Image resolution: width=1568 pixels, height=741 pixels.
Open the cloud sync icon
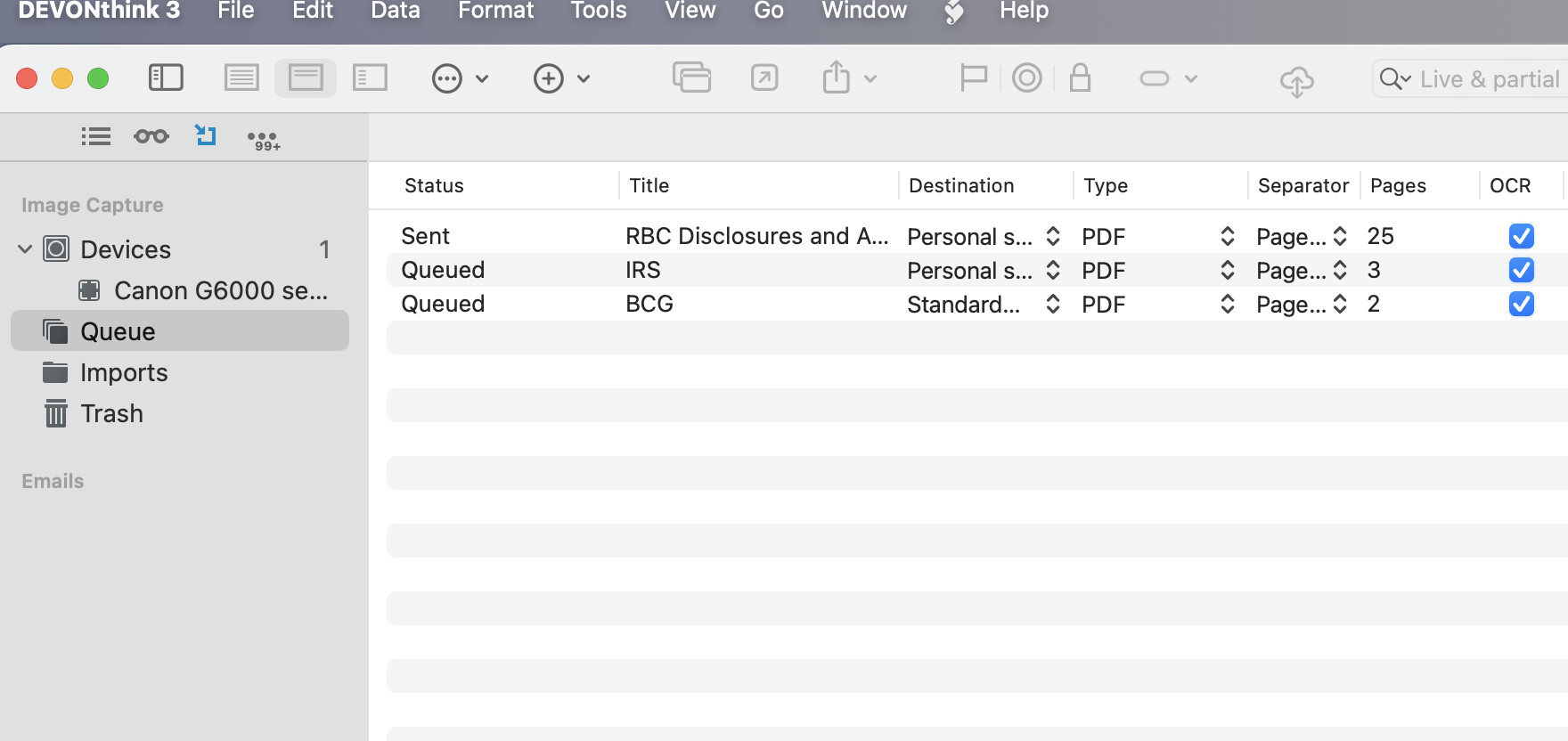1296,81
